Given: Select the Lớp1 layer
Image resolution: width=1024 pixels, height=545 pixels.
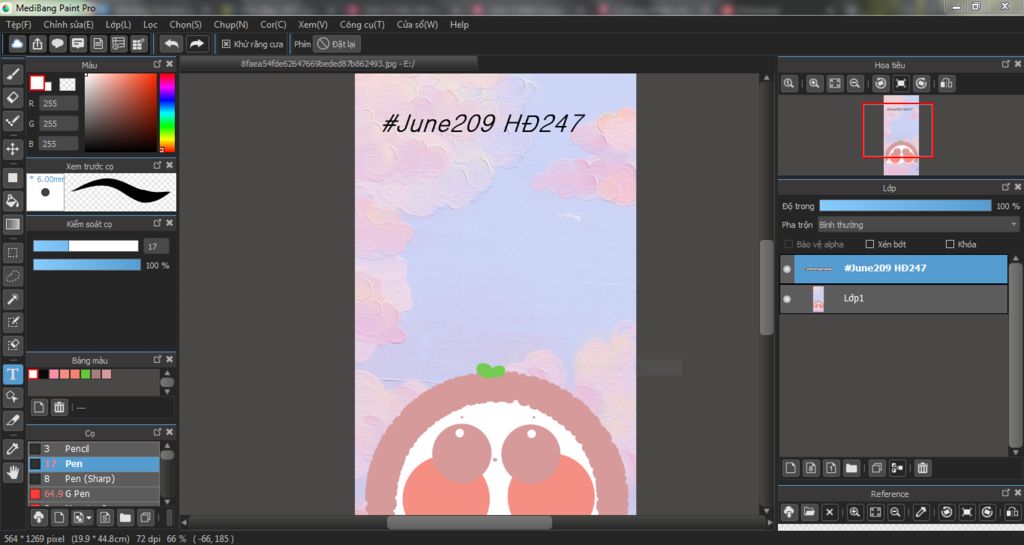Looking at the screenshot, I should click(893, 298).
